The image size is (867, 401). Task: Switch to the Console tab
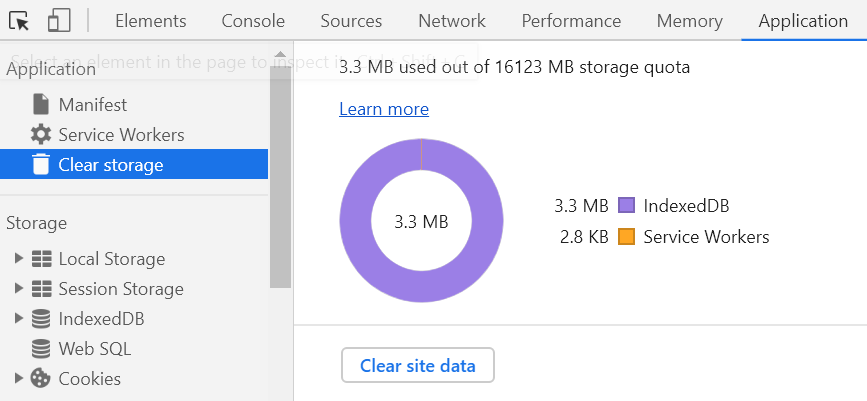253,21
